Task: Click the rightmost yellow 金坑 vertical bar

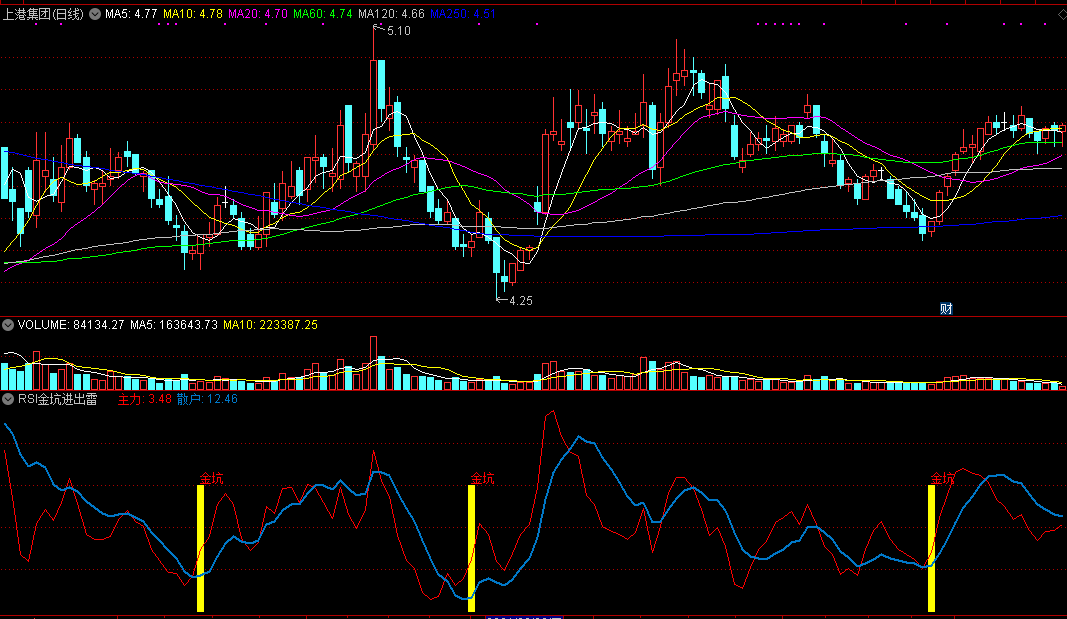Action: tap(932, 548)
